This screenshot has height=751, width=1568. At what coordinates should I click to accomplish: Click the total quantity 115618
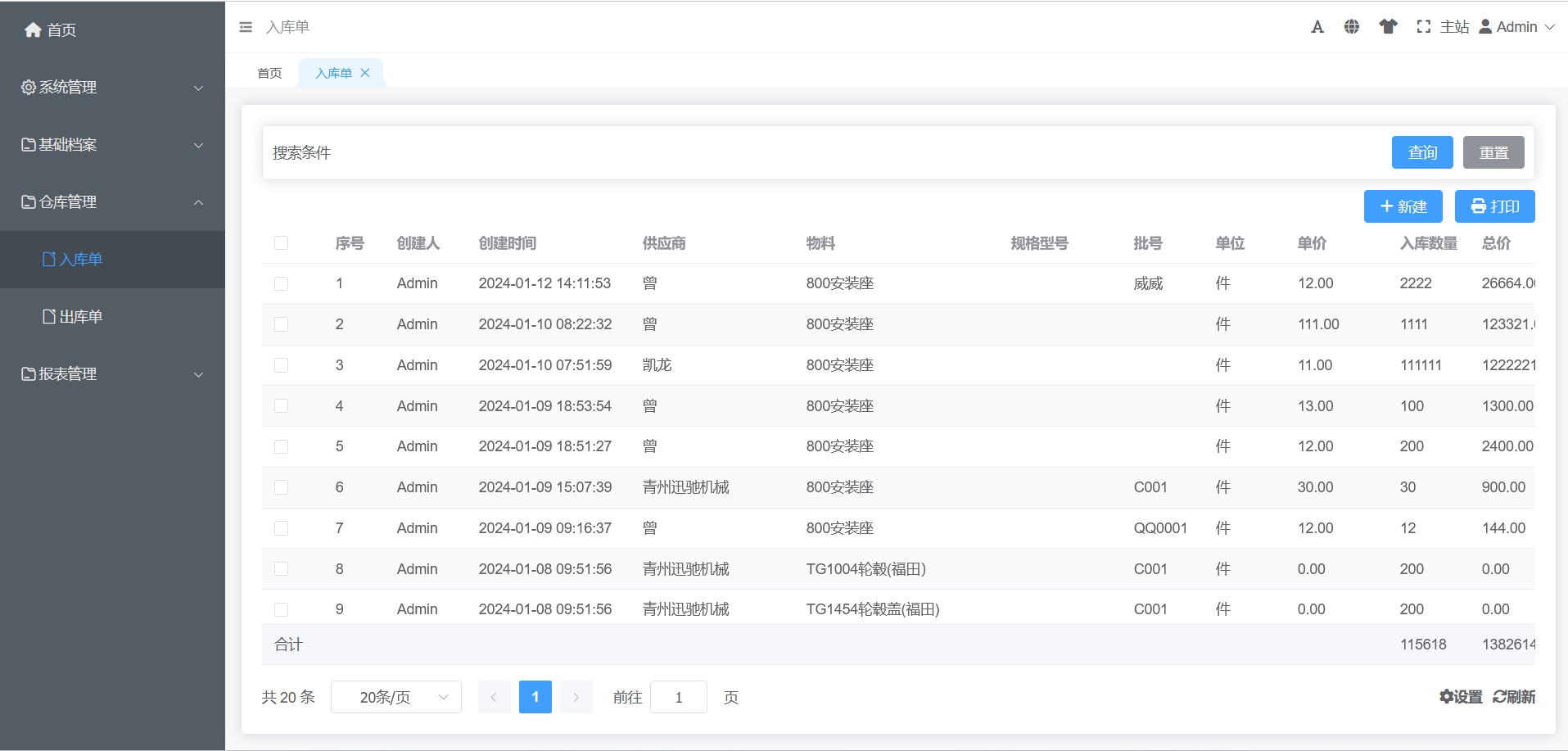coord(1423,645)
